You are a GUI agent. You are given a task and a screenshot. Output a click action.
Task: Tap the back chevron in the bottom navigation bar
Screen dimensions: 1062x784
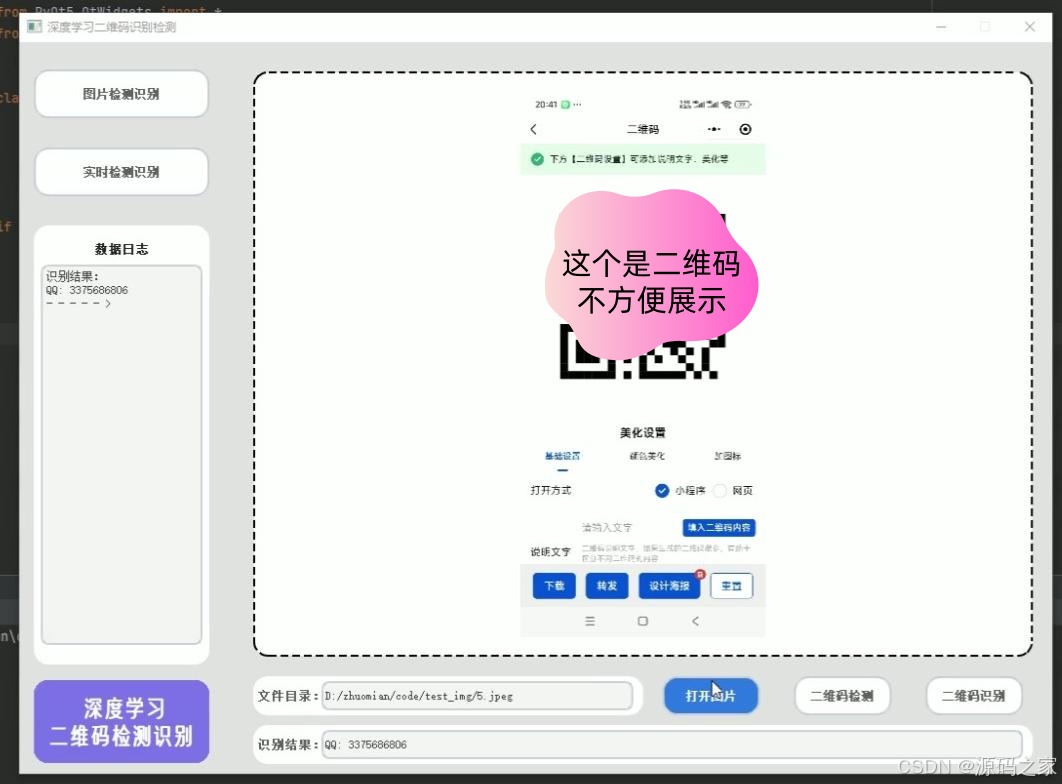[696, 620]
